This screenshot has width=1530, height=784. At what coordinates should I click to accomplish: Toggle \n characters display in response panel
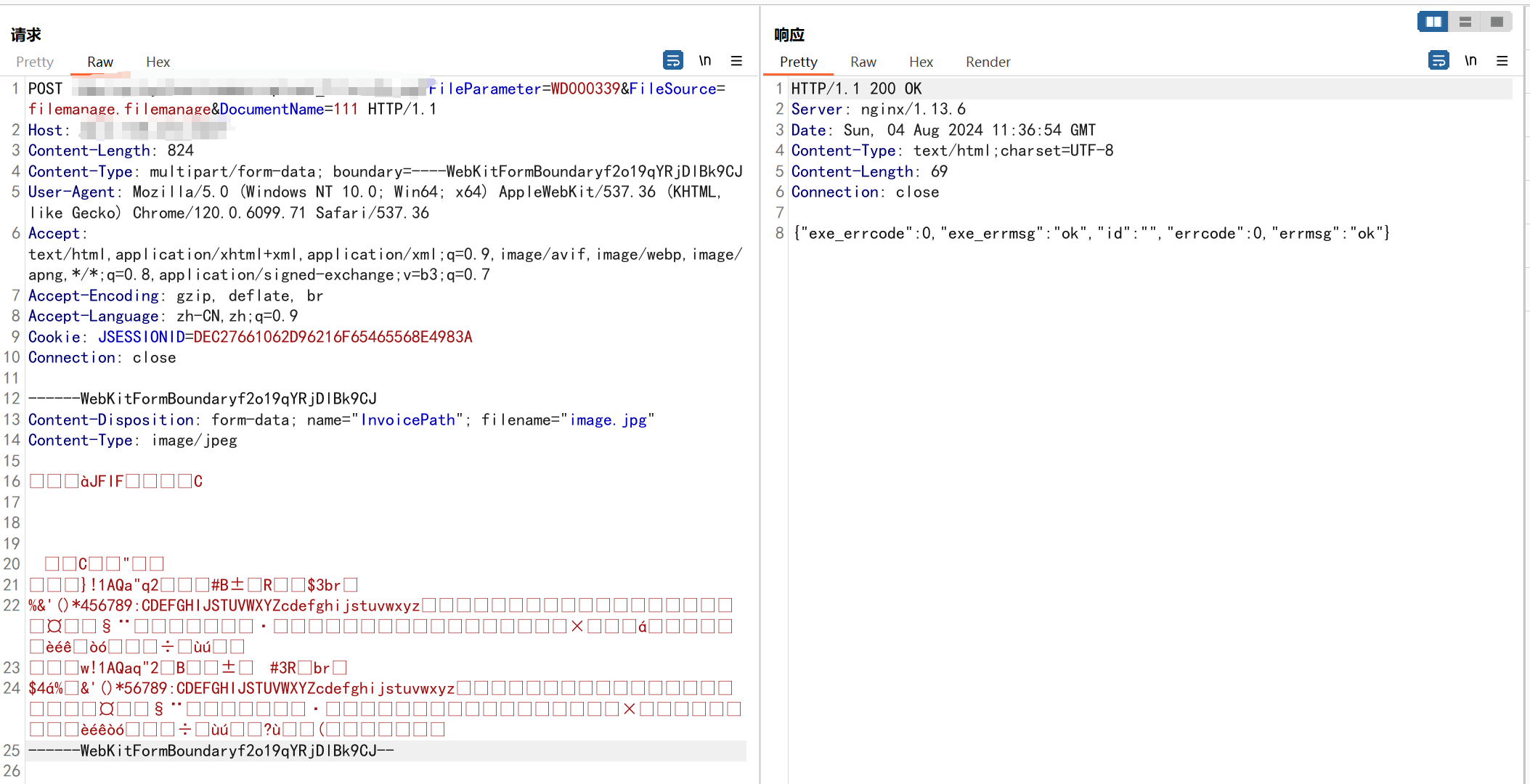pos(1470,60)
